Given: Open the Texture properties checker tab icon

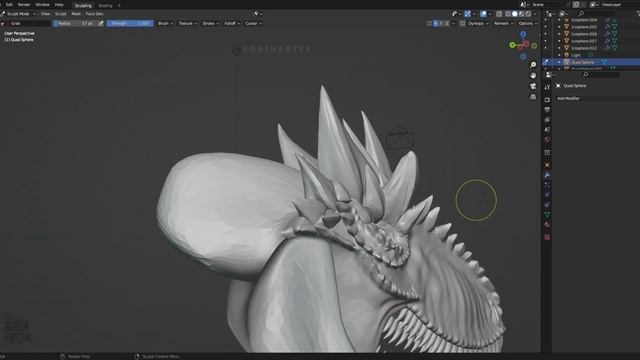Looking at the screenshot, I should click(547, 237).
